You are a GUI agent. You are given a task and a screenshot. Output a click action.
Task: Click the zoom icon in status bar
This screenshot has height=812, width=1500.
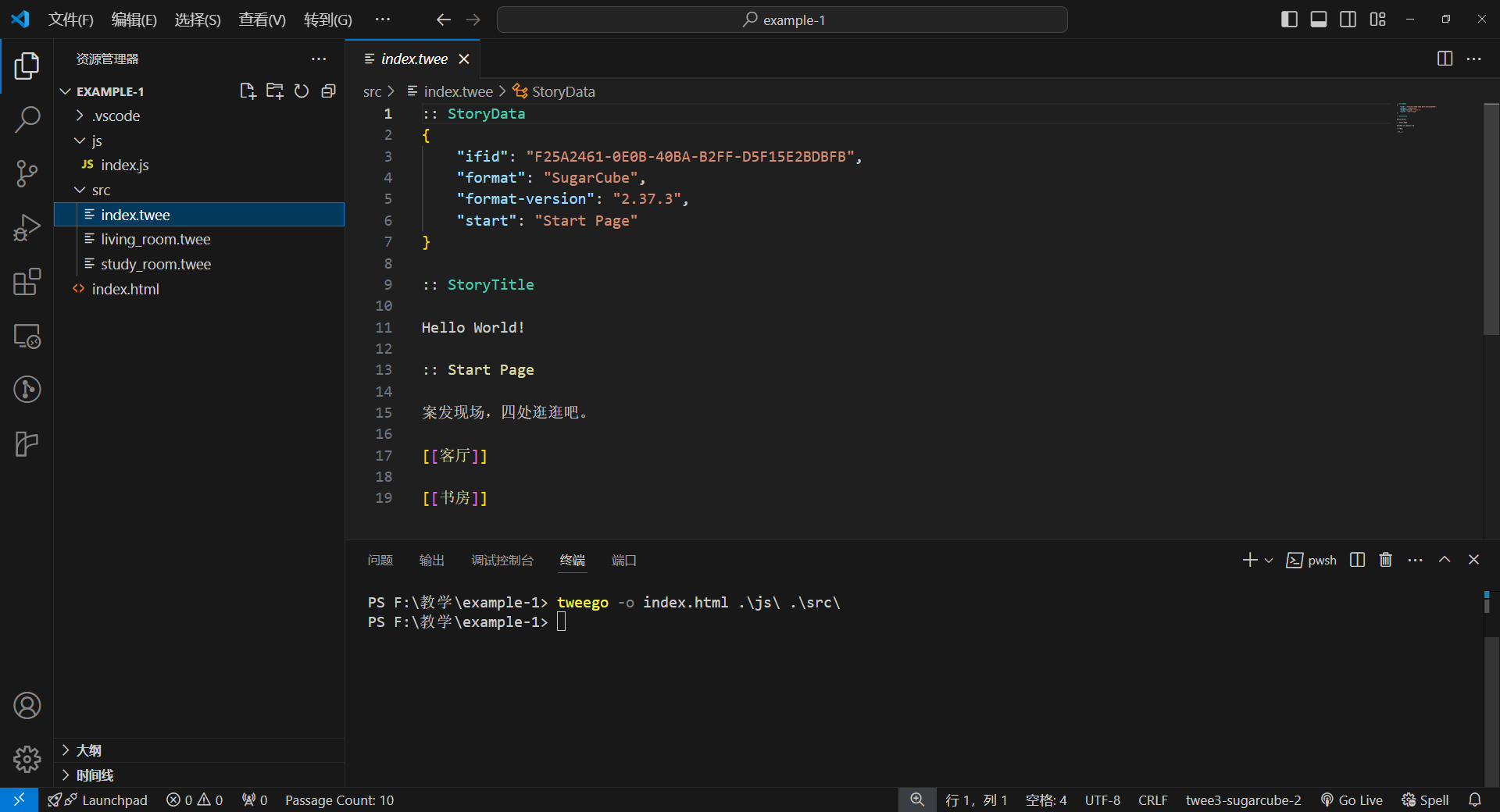coord(917,800)
